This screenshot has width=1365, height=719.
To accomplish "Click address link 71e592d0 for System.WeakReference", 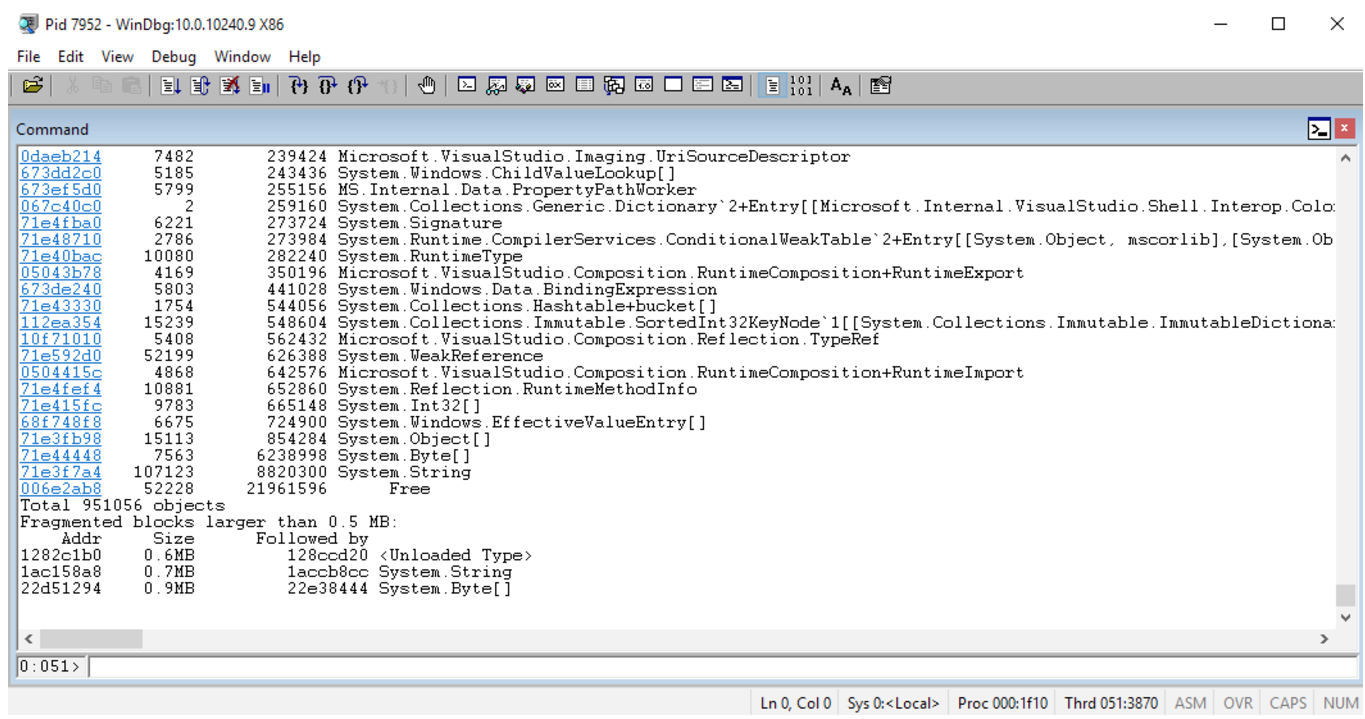I will pyautogui.click(x=61, y=356).
